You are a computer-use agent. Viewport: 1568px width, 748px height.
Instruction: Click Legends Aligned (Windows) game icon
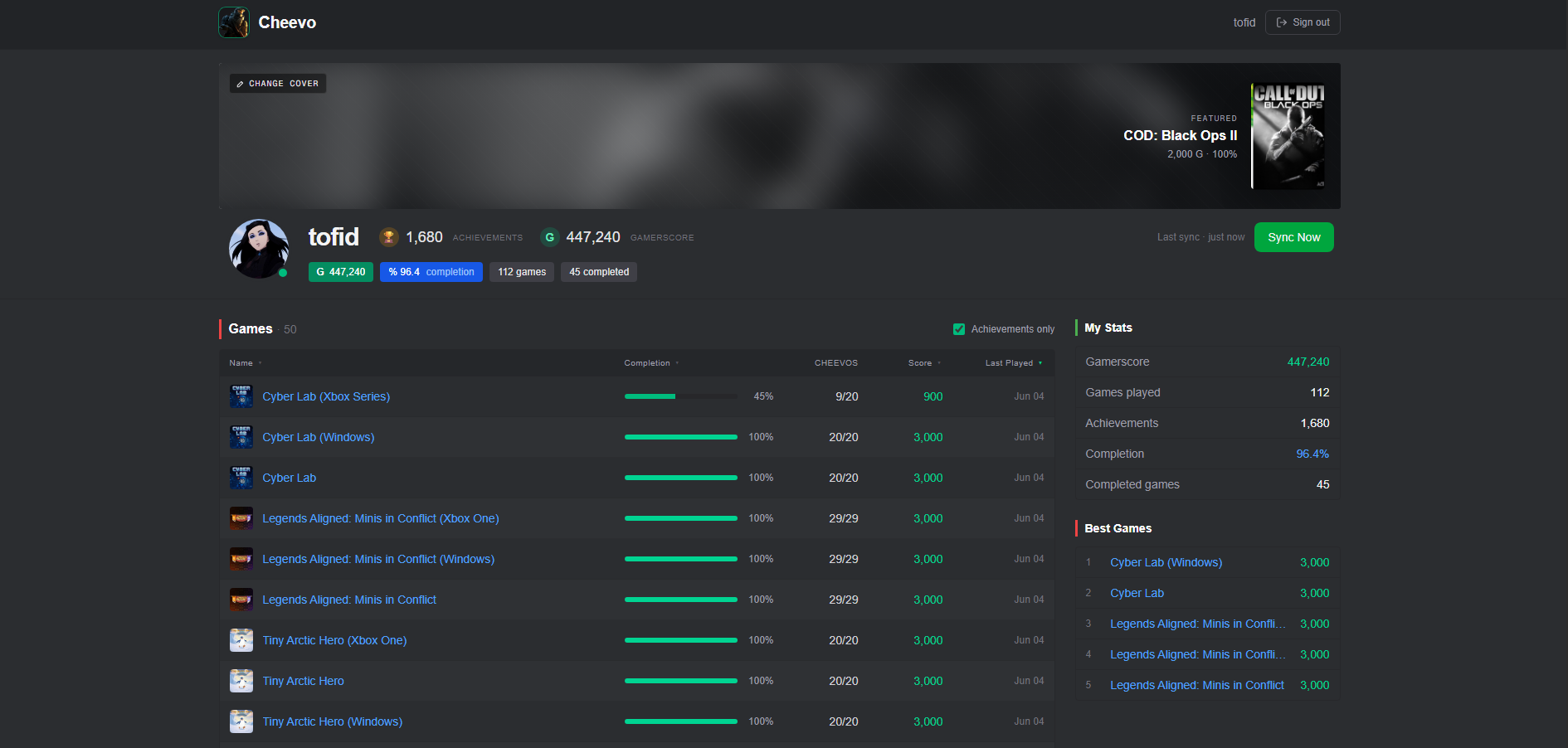pyautogui.click(x=241, y=559)
